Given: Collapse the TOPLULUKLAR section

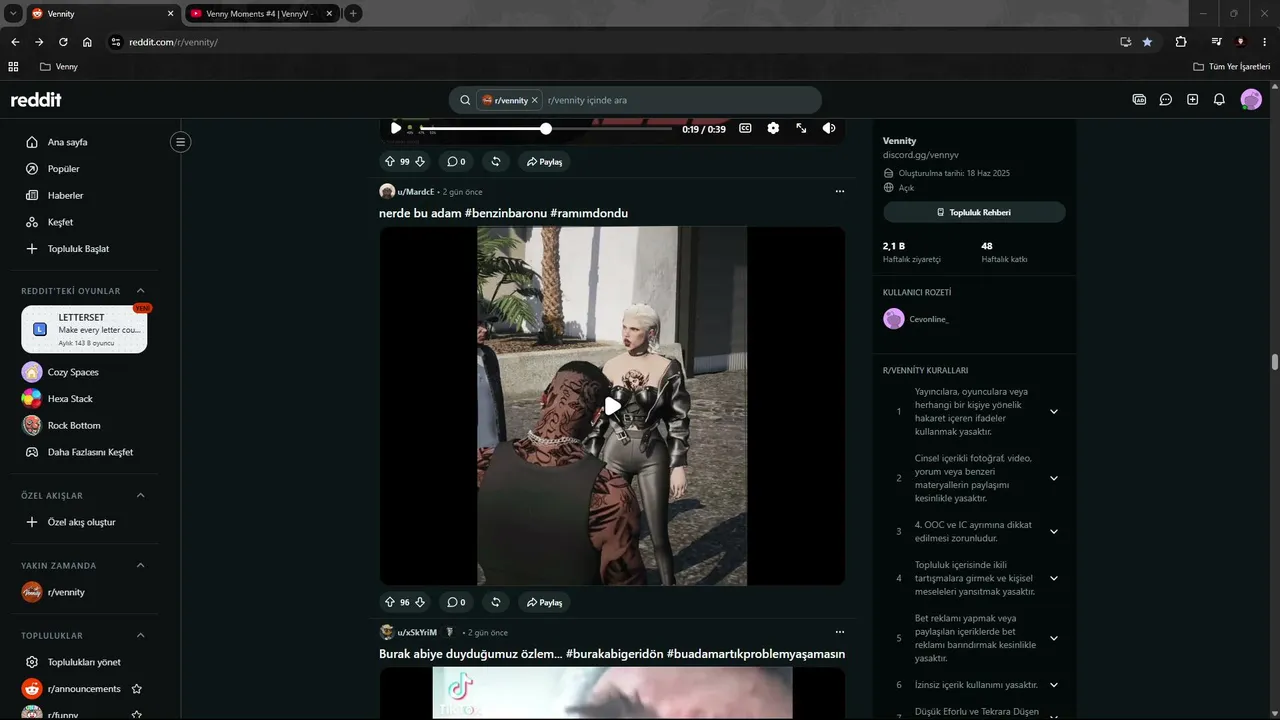Looking at the screenshot, I should click(140, 636).
